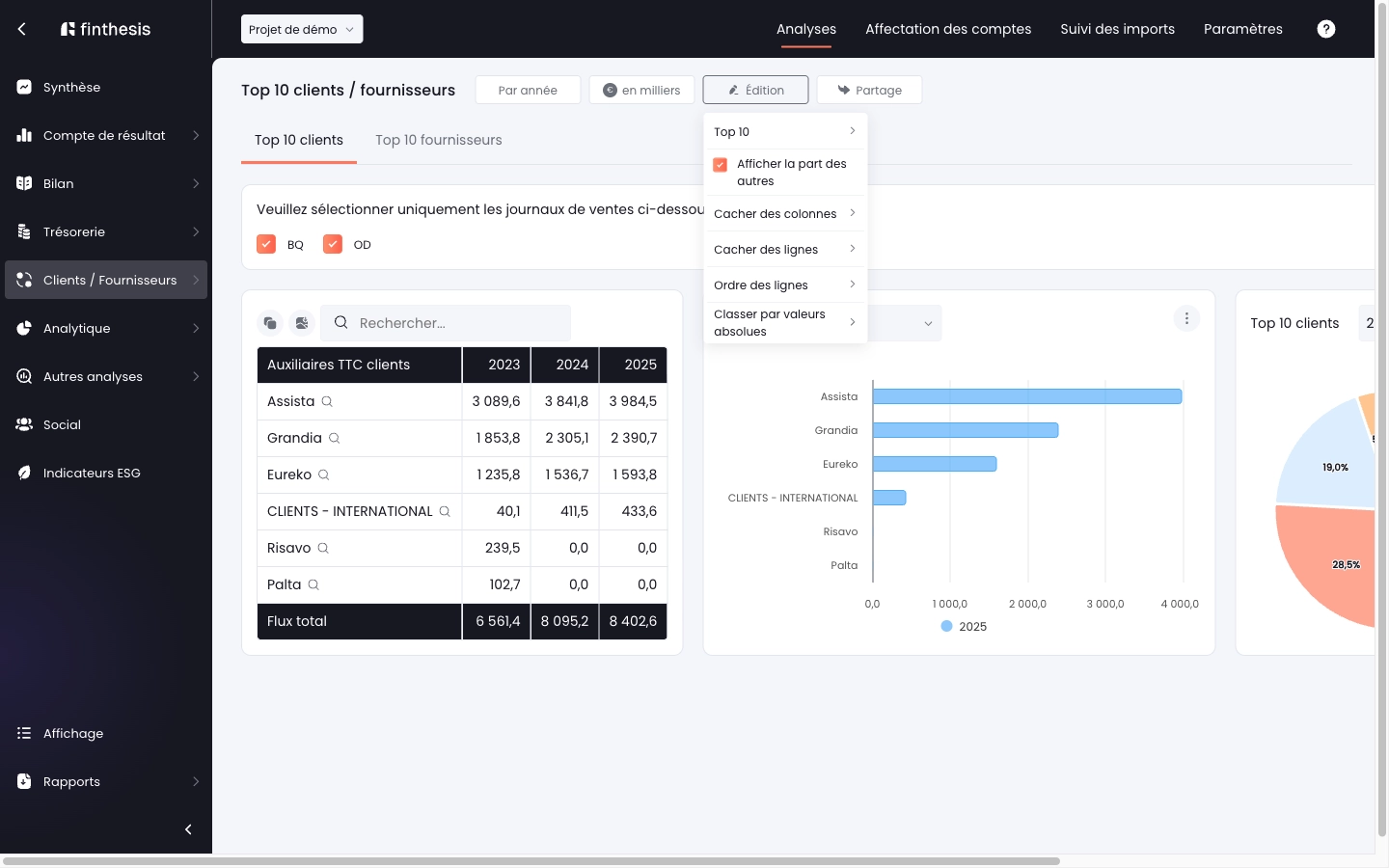Click the copy table icon
Screen dimensions: 1389x868
[x=270, y=323]
